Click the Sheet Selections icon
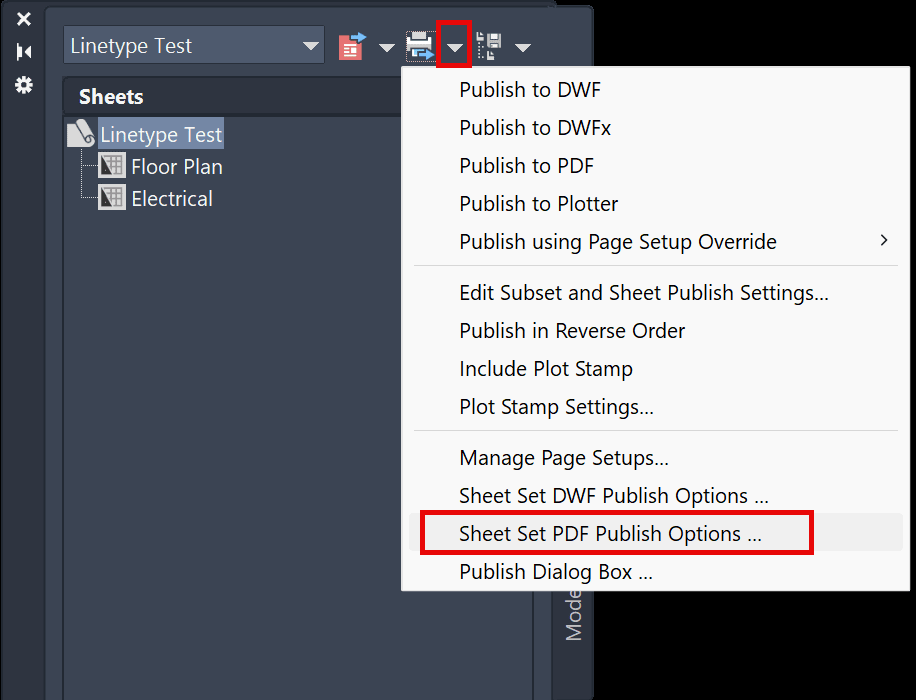The height and width of the screenshot is (700, 916). click(x=490, y=46)
